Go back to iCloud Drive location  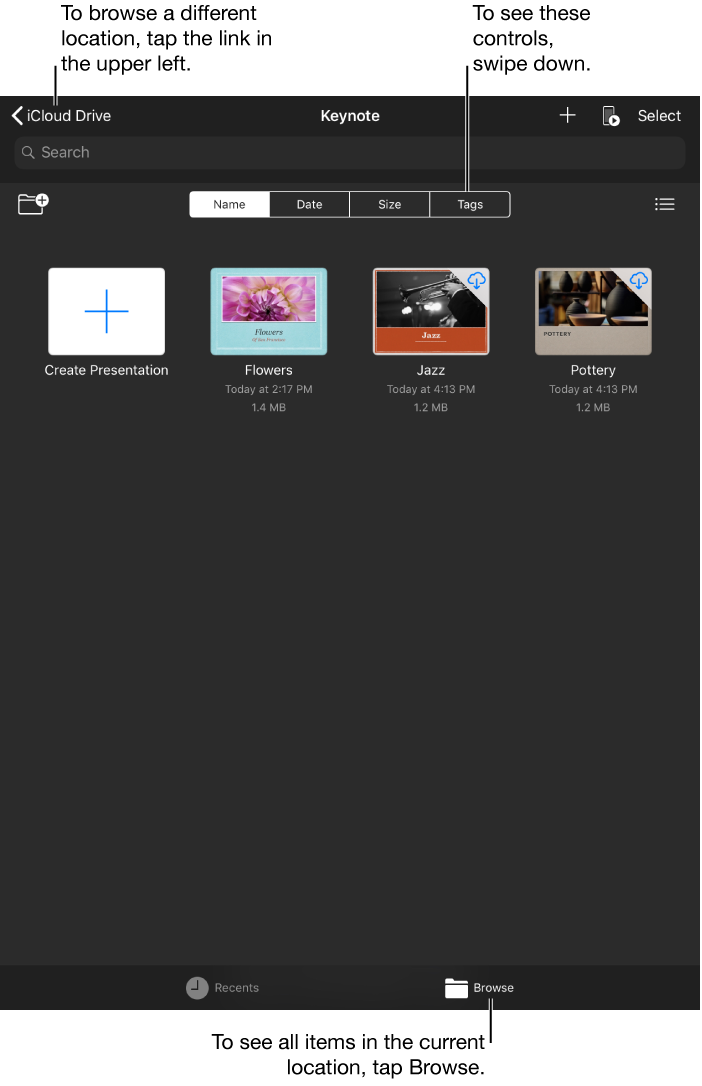(62, 116)
